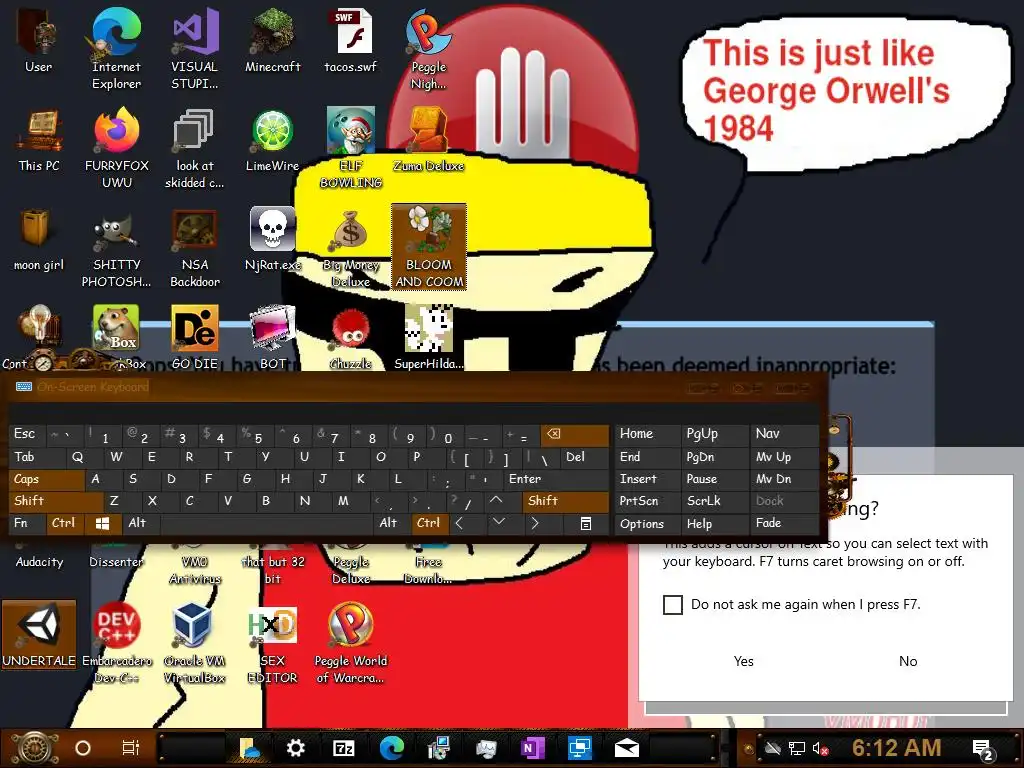Click the This PC desktop icon
Screen dimensions: 1024x768
click(39, 140)
